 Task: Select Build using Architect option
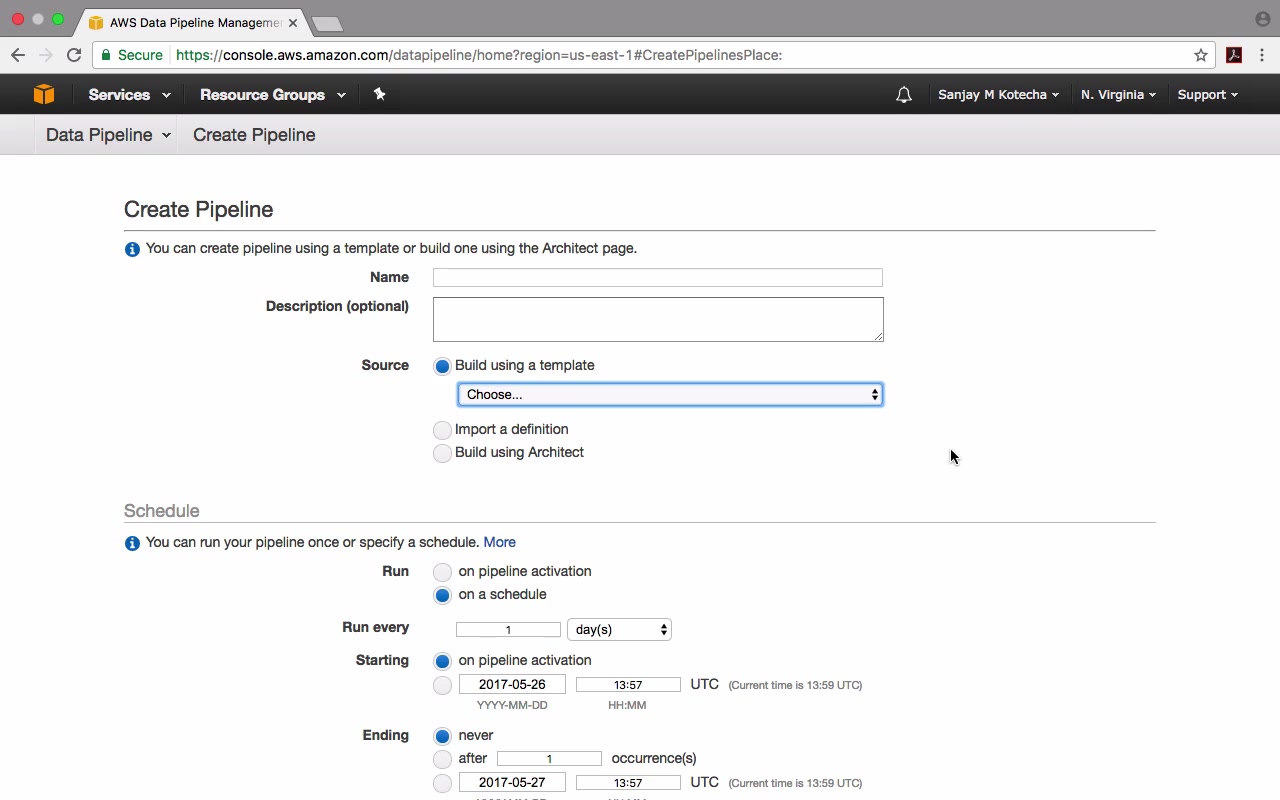[442, 453]
